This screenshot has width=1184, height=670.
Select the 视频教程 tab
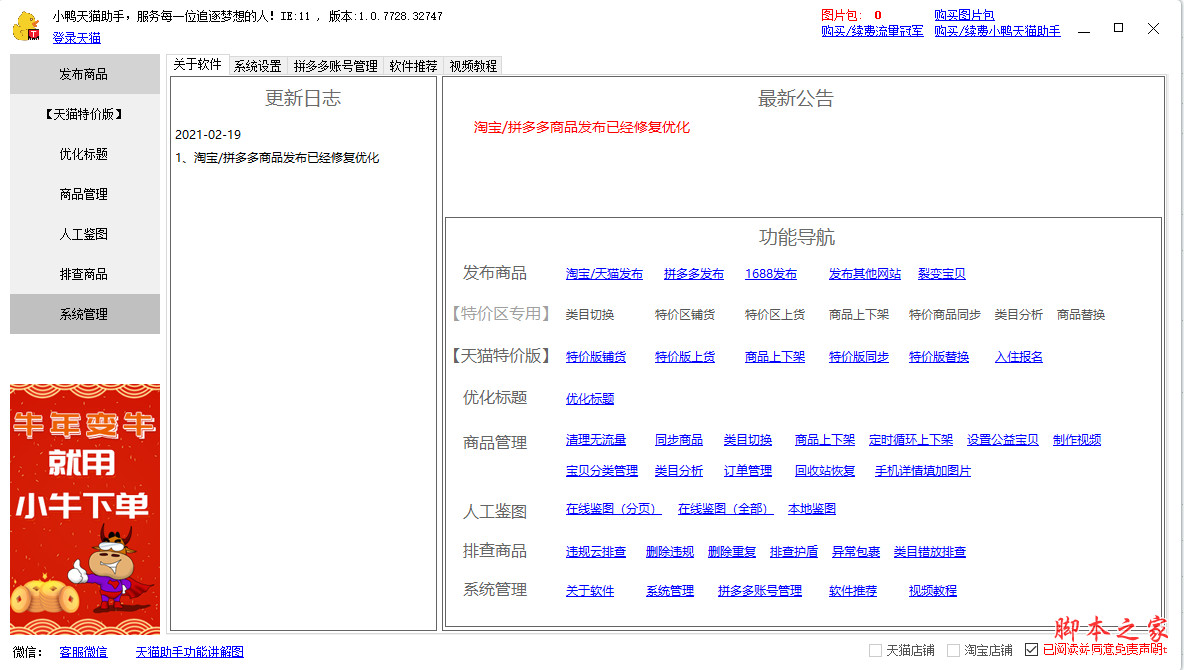tap(473, 66)
